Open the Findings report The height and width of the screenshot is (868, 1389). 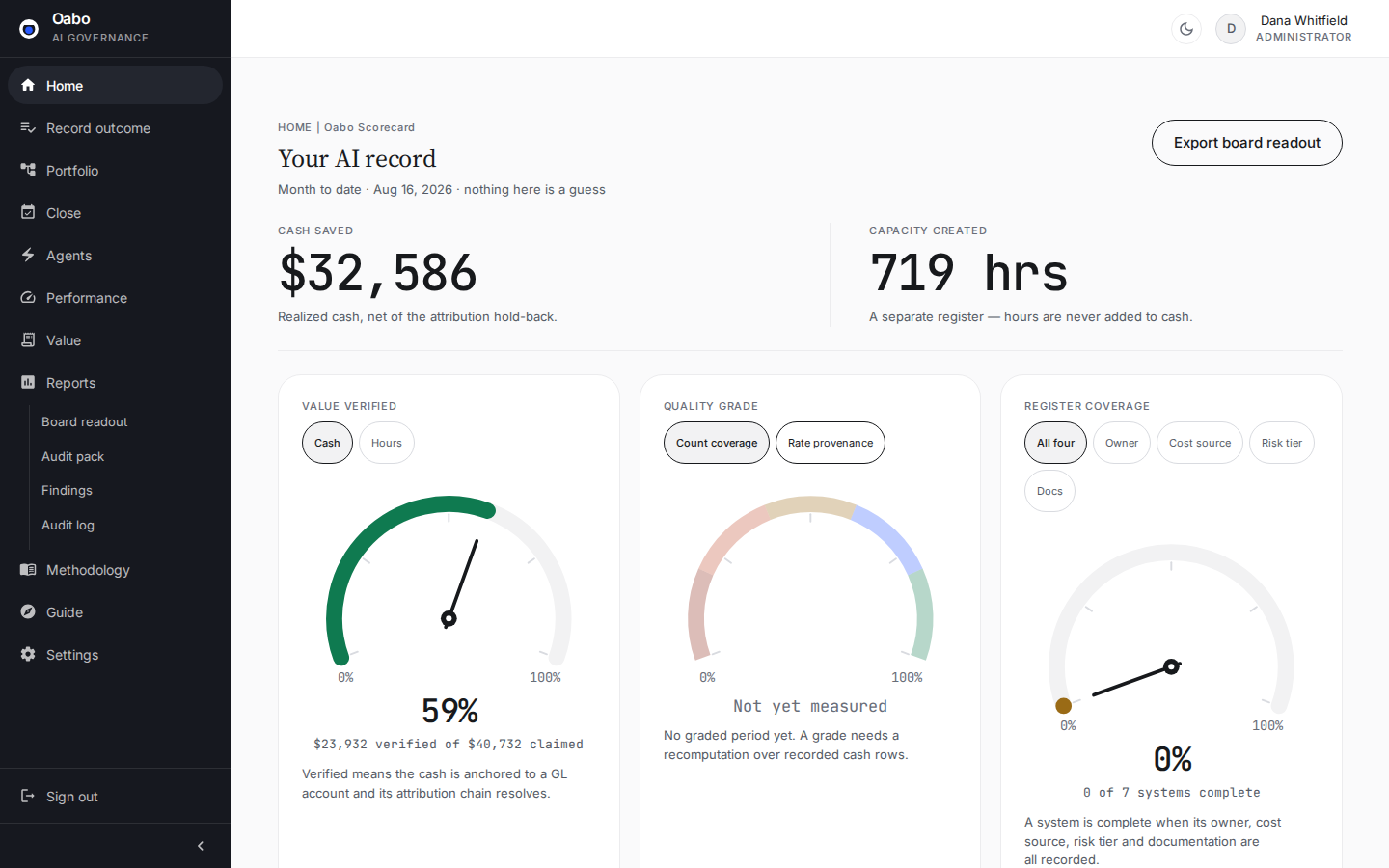67,490
